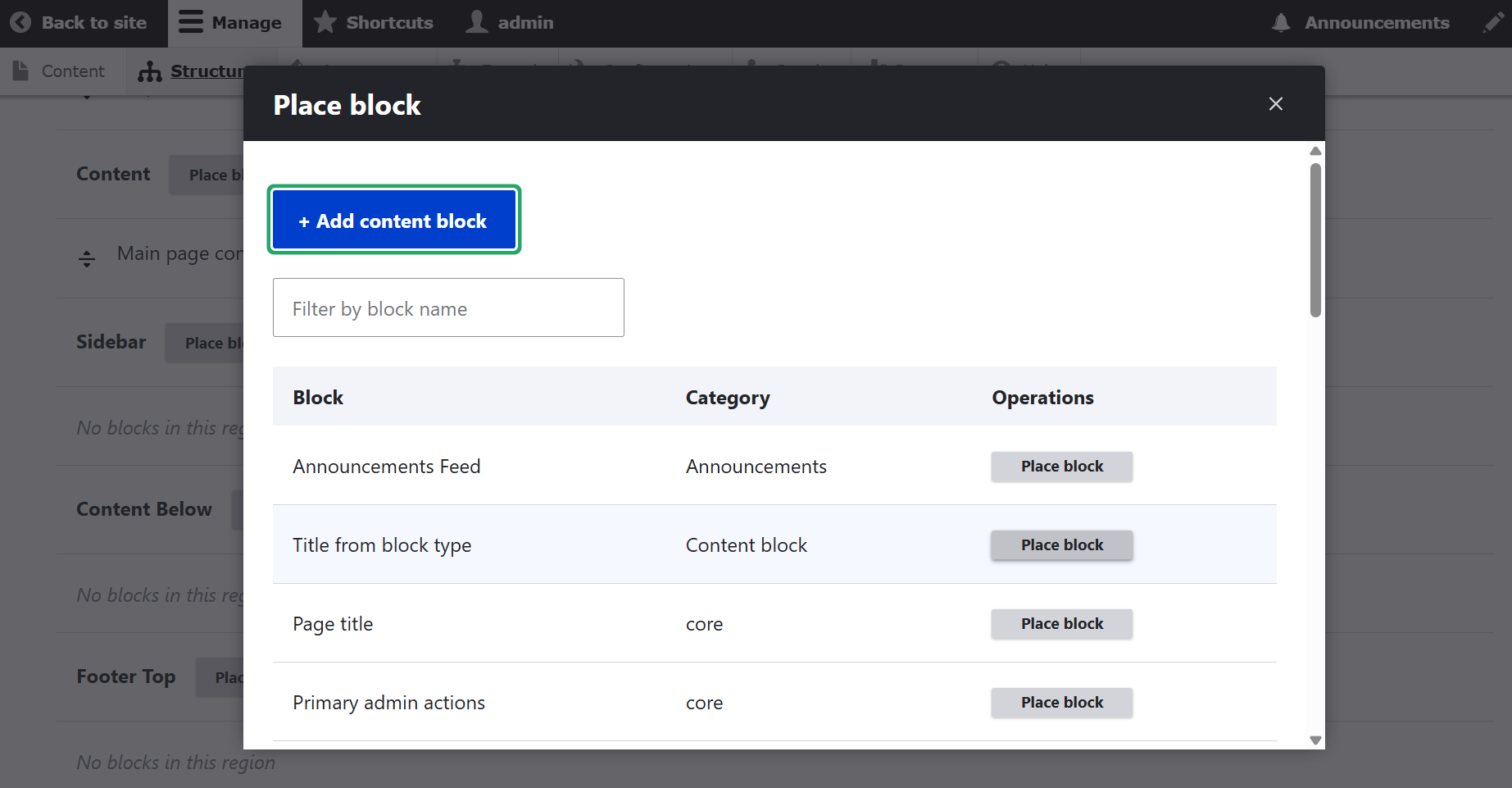The width and height of the screenshot is (1512, 788).
Task: Click the pencil edit icon in toolbar
Action: coord(1493,23)
